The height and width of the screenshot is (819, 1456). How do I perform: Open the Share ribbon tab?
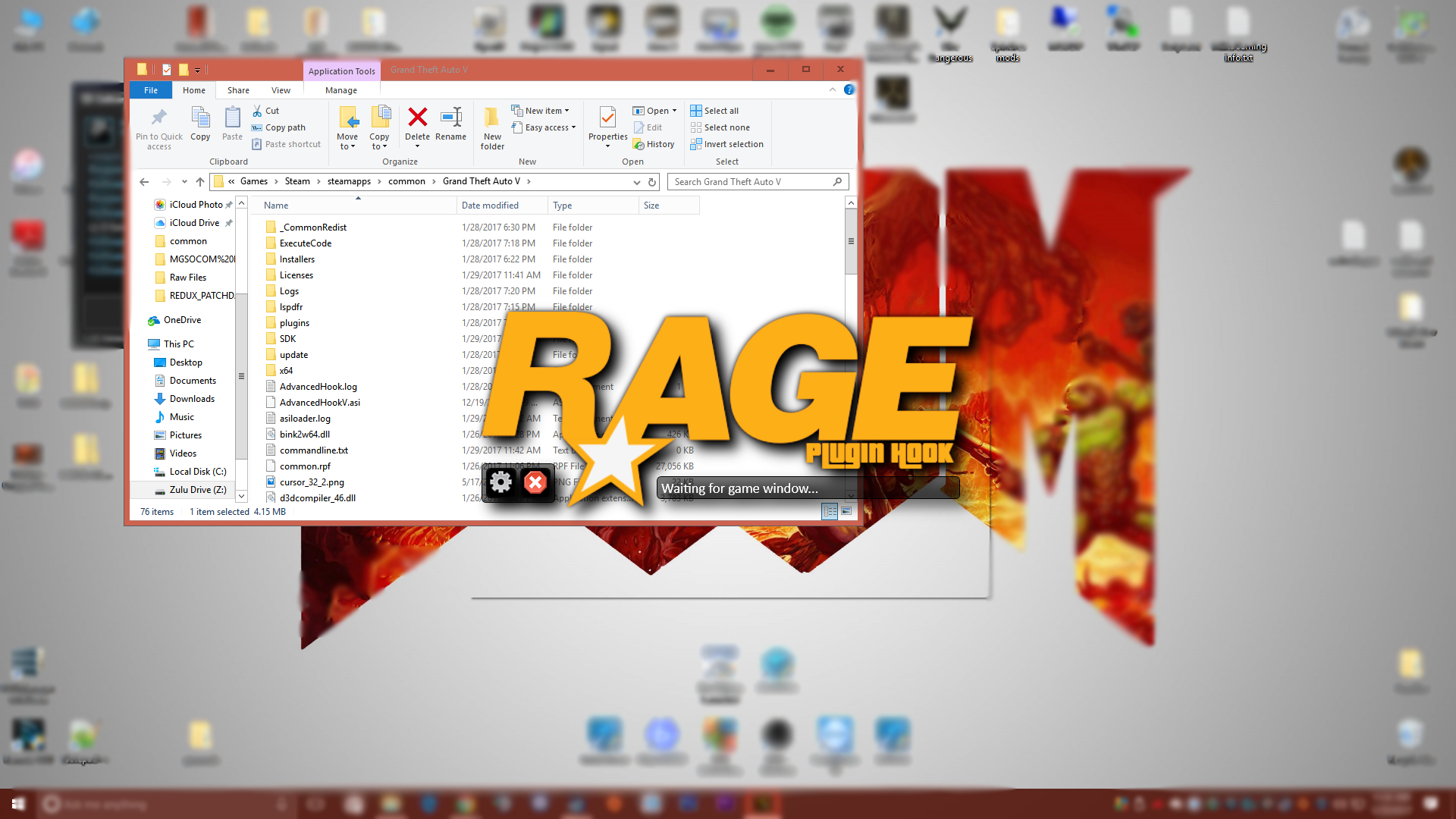(238, 90)
